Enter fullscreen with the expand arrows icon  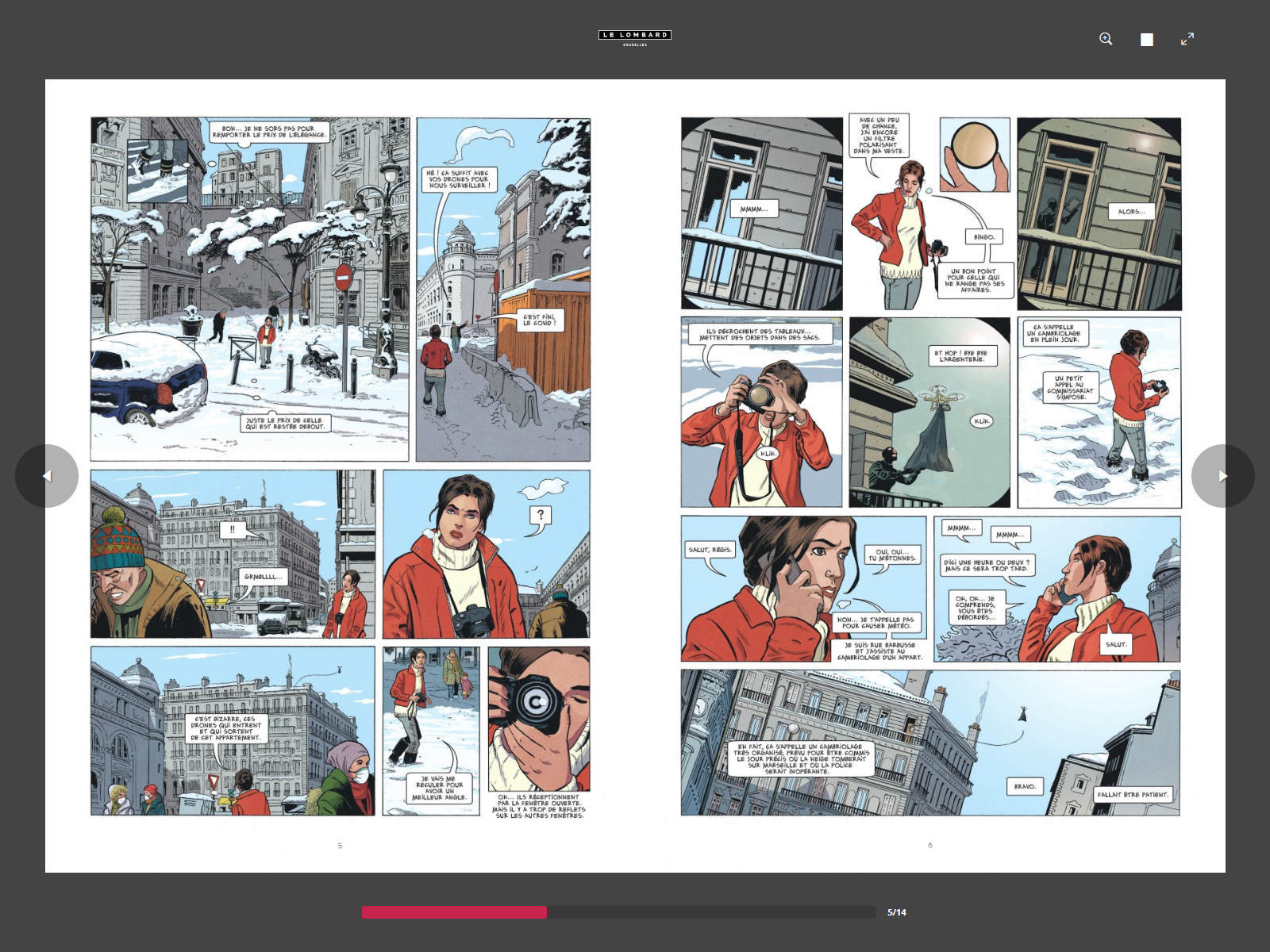[1187, 39]
